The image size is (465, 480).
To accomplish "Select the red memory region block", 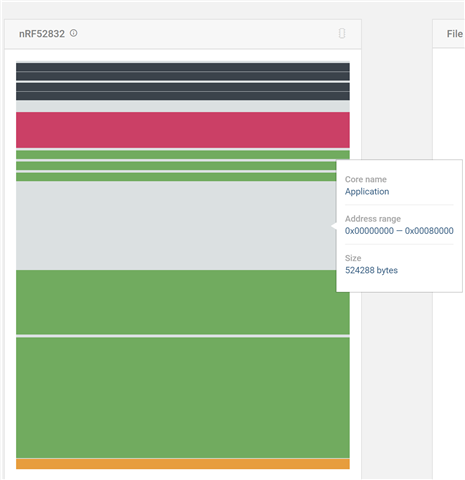I will point(183,130).
